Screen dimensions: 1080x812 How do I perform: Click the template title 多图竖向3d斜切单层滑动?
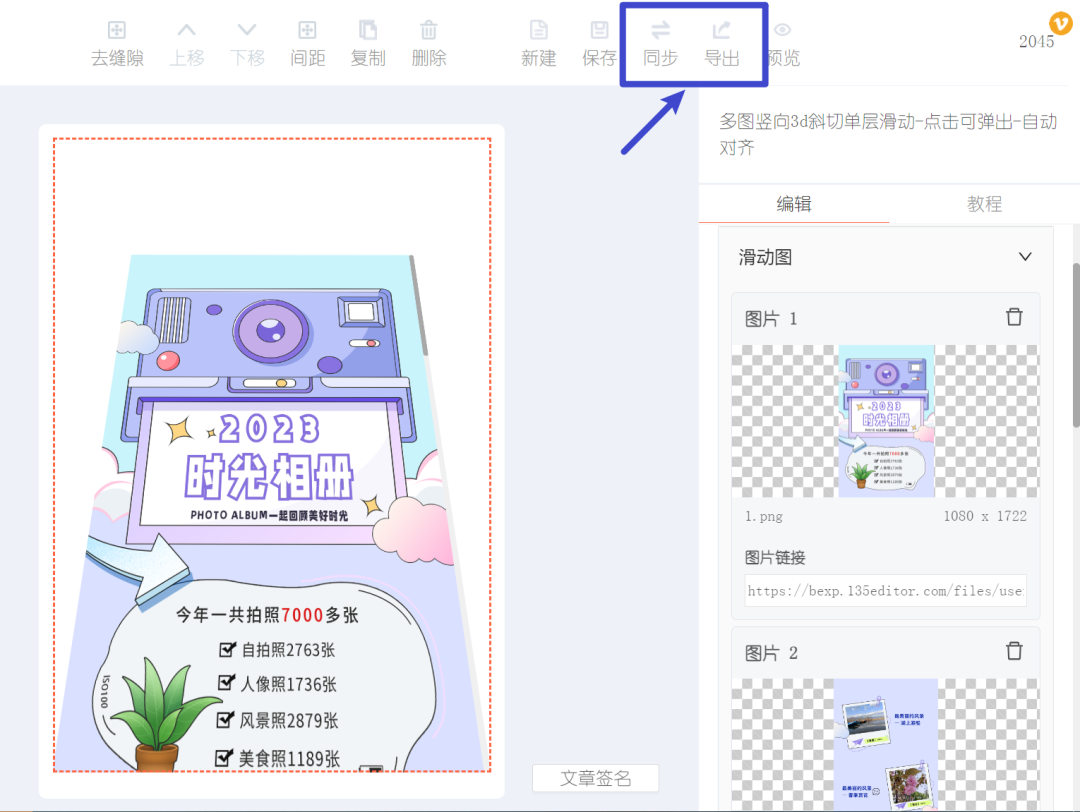point(888,134)
